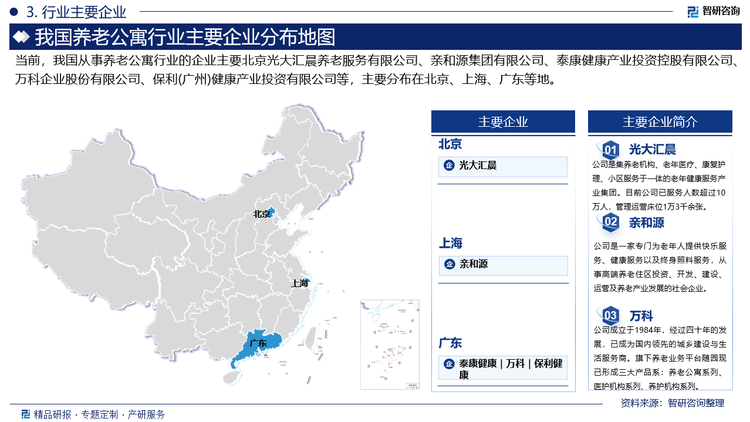
Task: Click the enterprise icon beside 亲和源
Action: [449, 264]
